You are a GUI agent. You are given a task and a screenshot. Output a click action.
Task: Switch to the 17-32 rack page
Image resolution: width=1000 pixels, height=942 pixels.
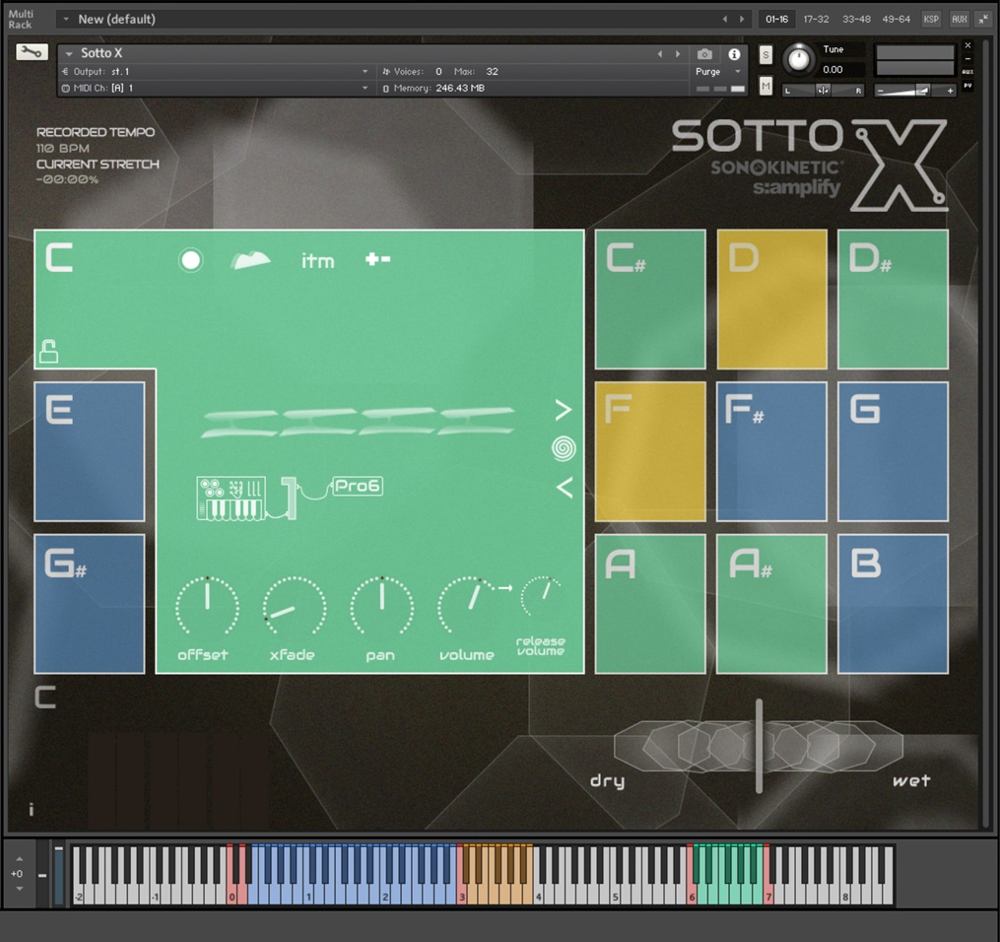[x=816, y=19]
